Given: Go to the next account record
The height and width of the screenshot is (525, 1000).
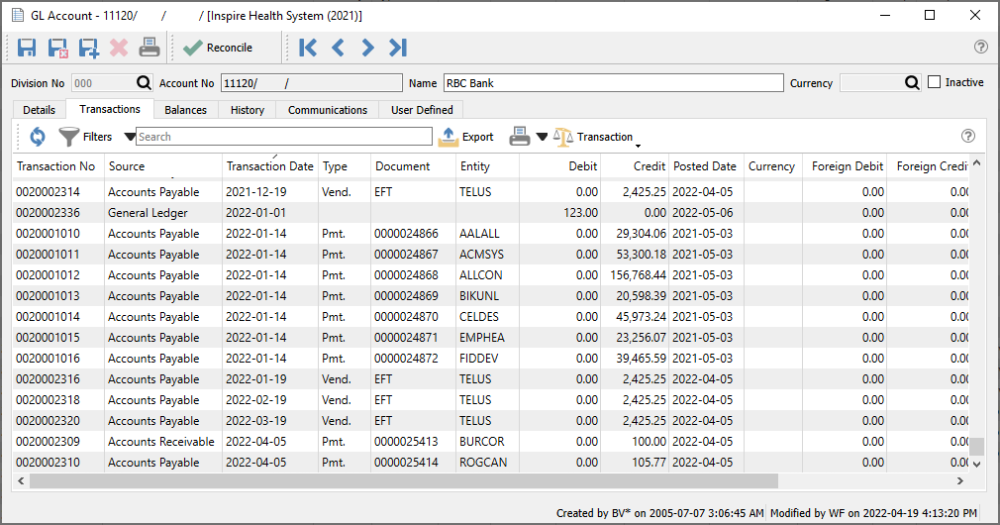Looking at the screenshot, I should click(x=368, y=47).
